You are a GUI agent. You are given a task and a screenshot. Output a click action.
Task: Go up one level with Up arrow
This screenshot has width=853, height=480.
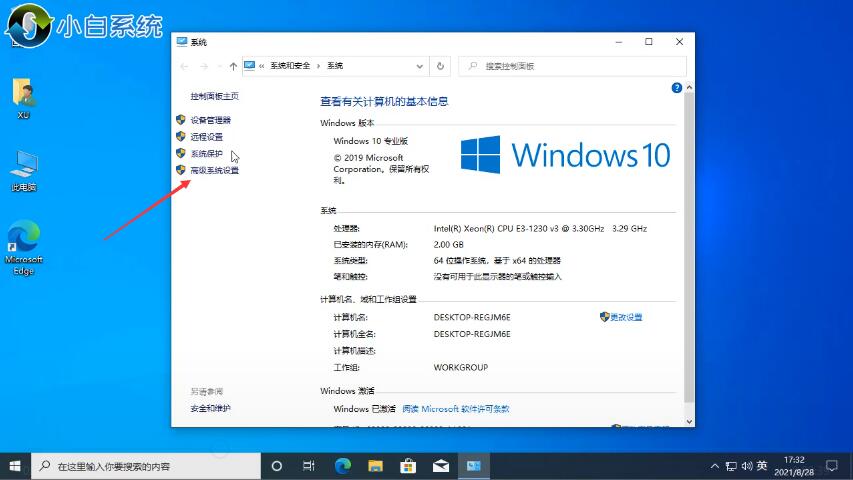[233, 66]
